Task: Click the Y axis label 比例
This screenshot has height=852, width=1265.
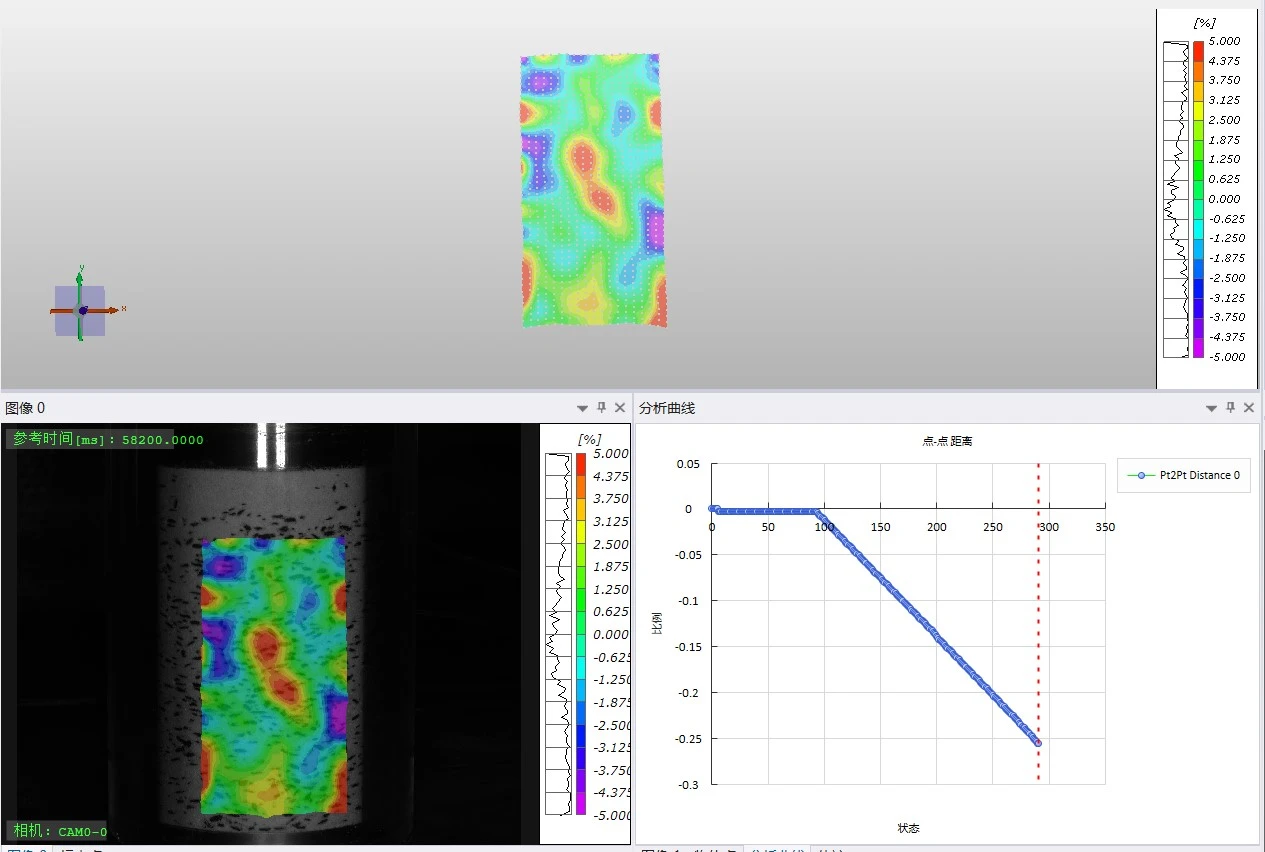Action: 657,625
